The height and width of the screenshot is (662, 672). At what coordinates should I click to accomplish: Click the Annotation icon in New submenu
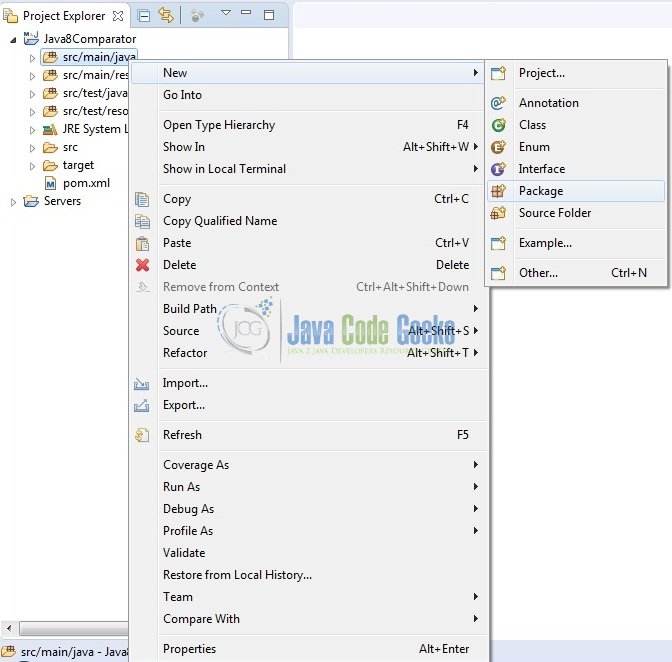point(498,103)
